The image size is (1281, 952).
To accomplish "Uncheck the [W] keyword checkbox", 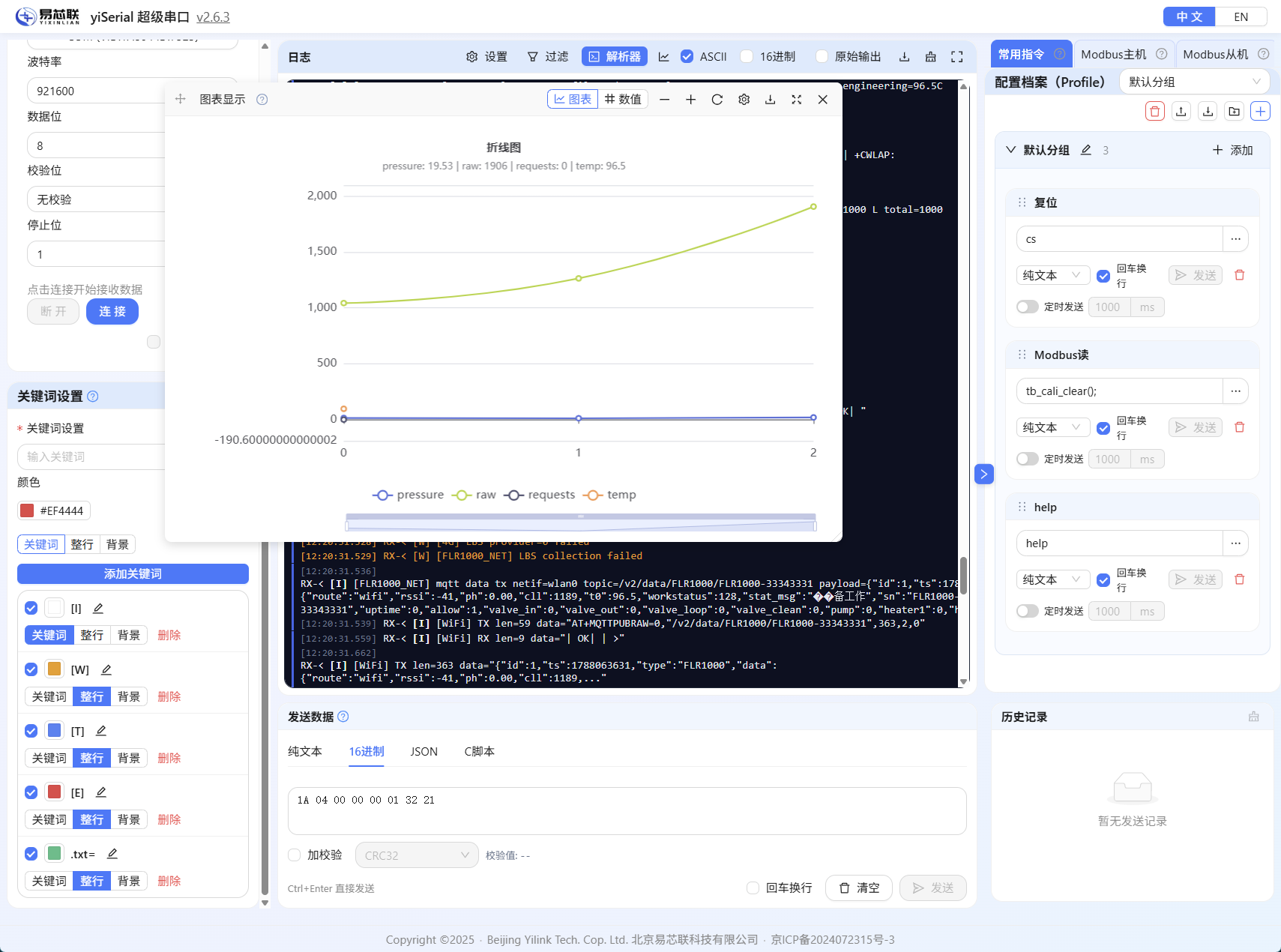I will click(x=31, y=669).
